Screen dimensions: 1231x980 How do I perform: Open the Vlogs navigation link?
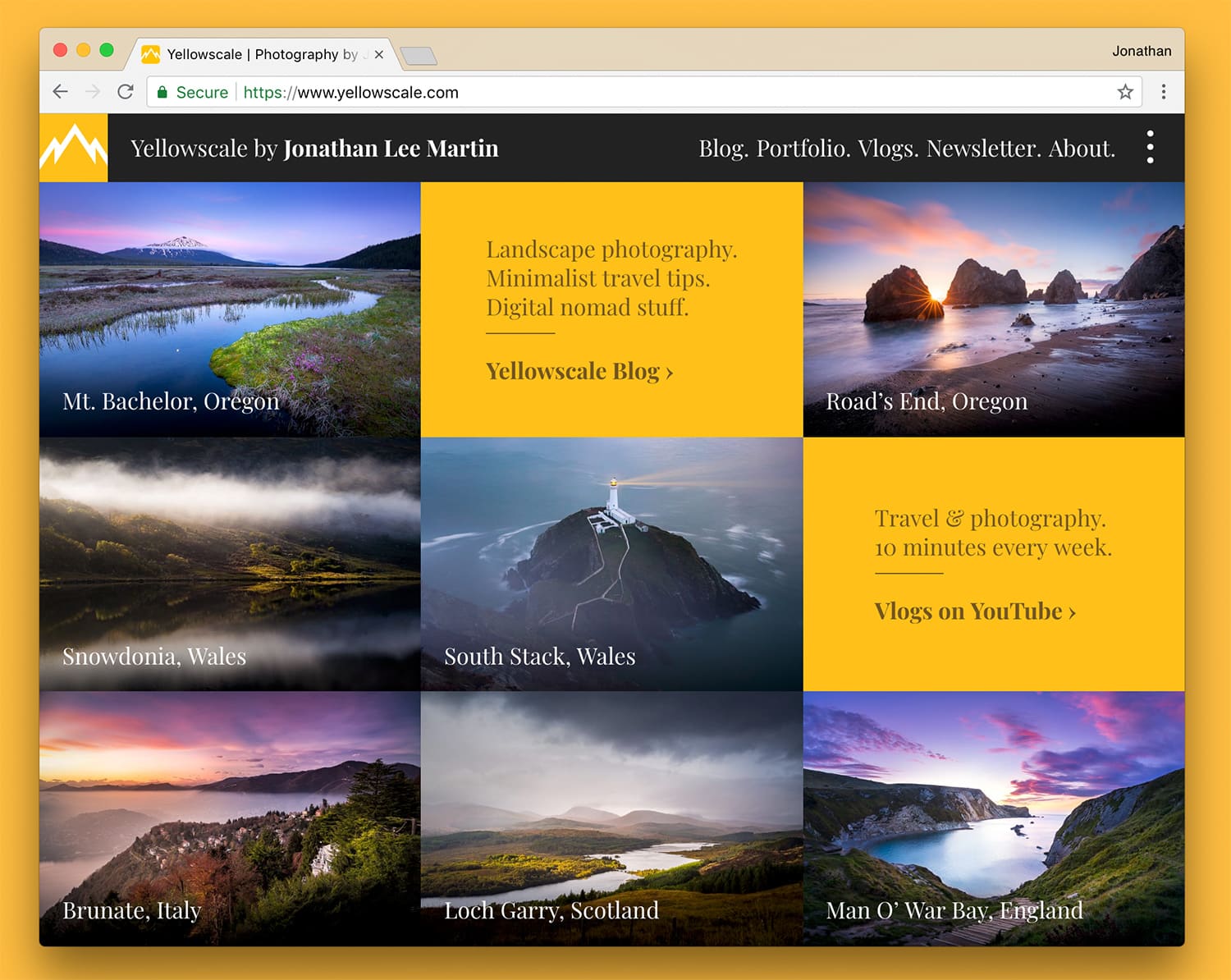coord(888,149)
